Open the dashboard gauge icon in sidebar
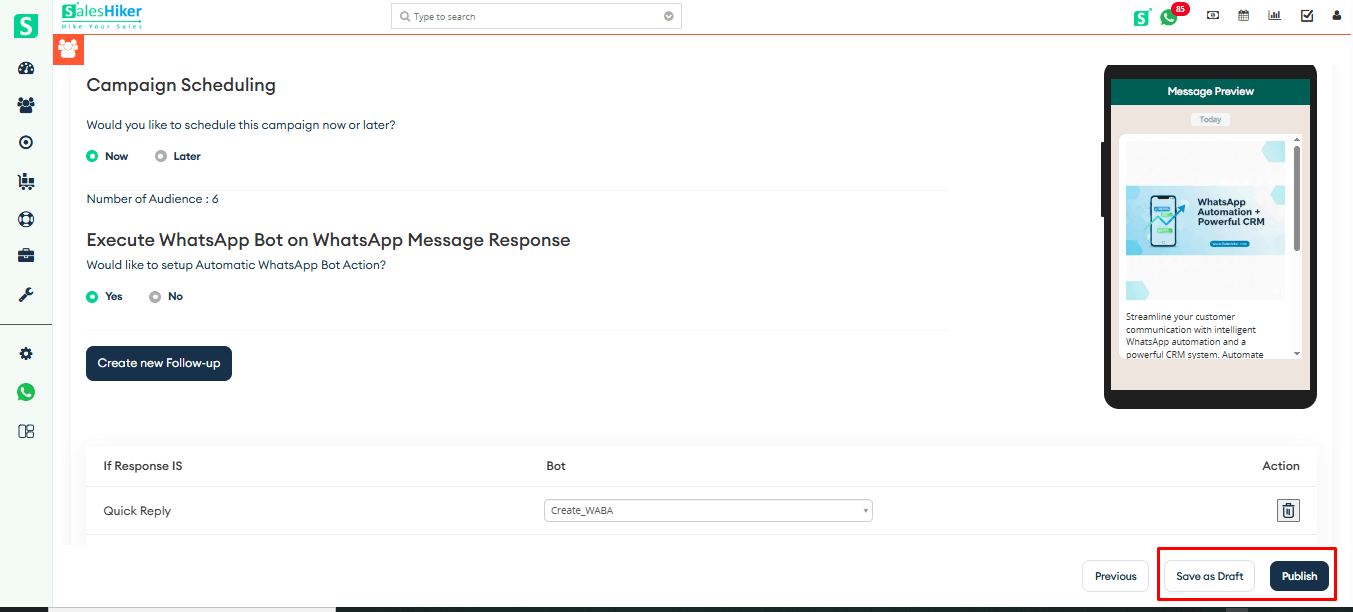The height and width of the screenshot is (612, 1353). coord(26,68)
